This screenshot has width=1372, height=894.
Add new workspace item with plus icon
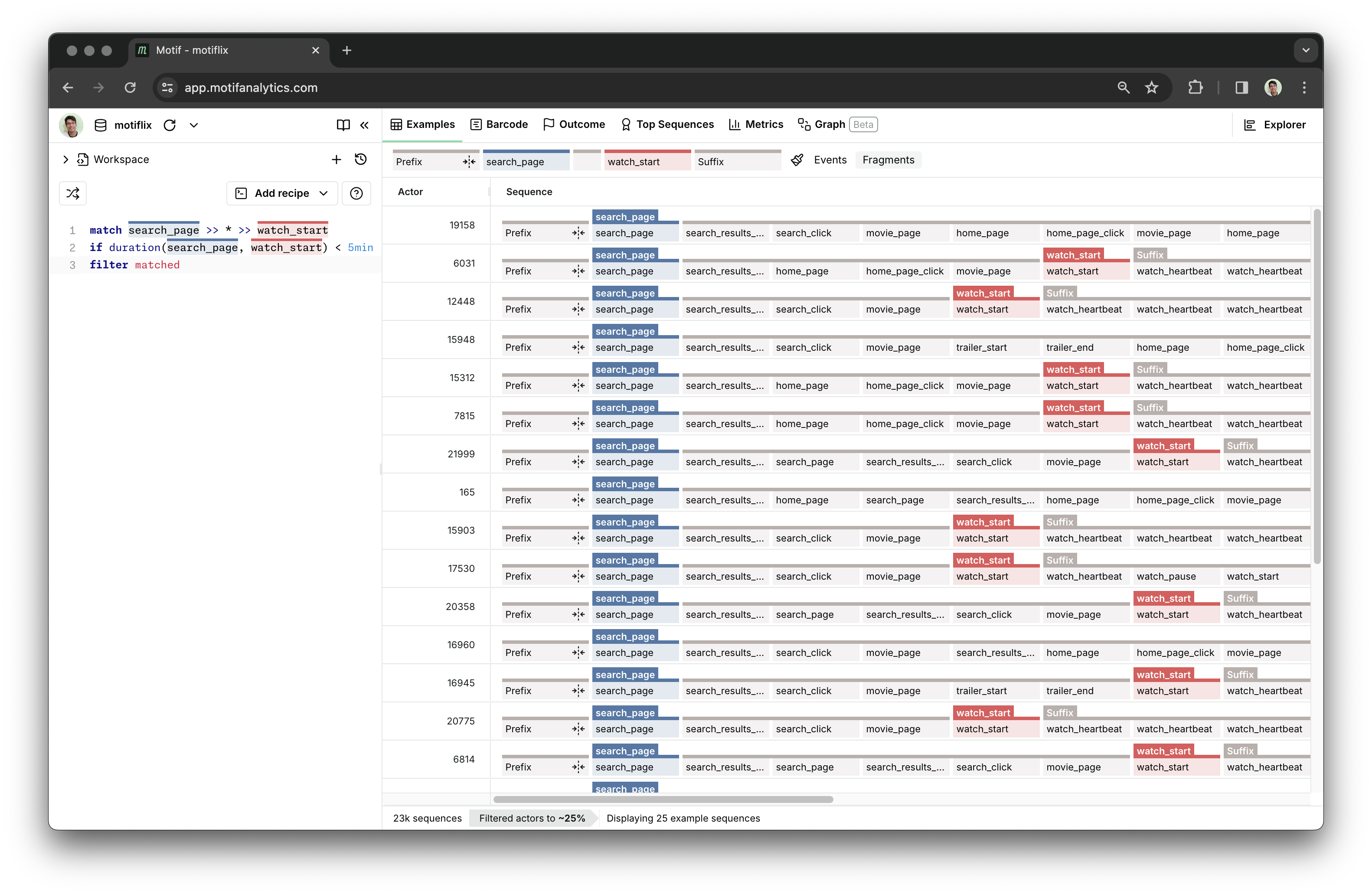pos(336,159)
